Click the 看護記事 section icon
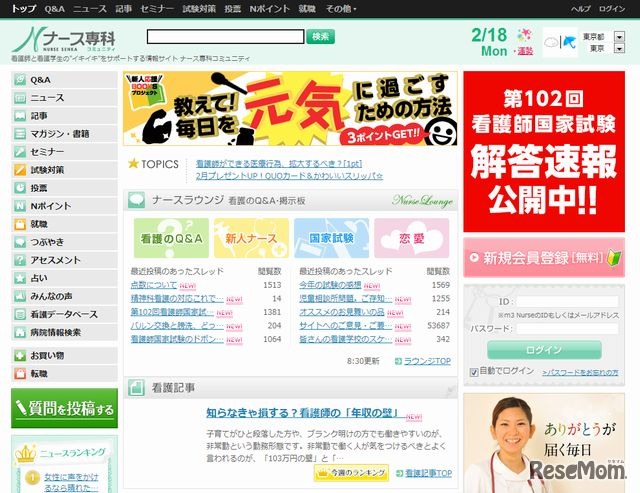This screenshot has height=493, width=640. [136, 387]
